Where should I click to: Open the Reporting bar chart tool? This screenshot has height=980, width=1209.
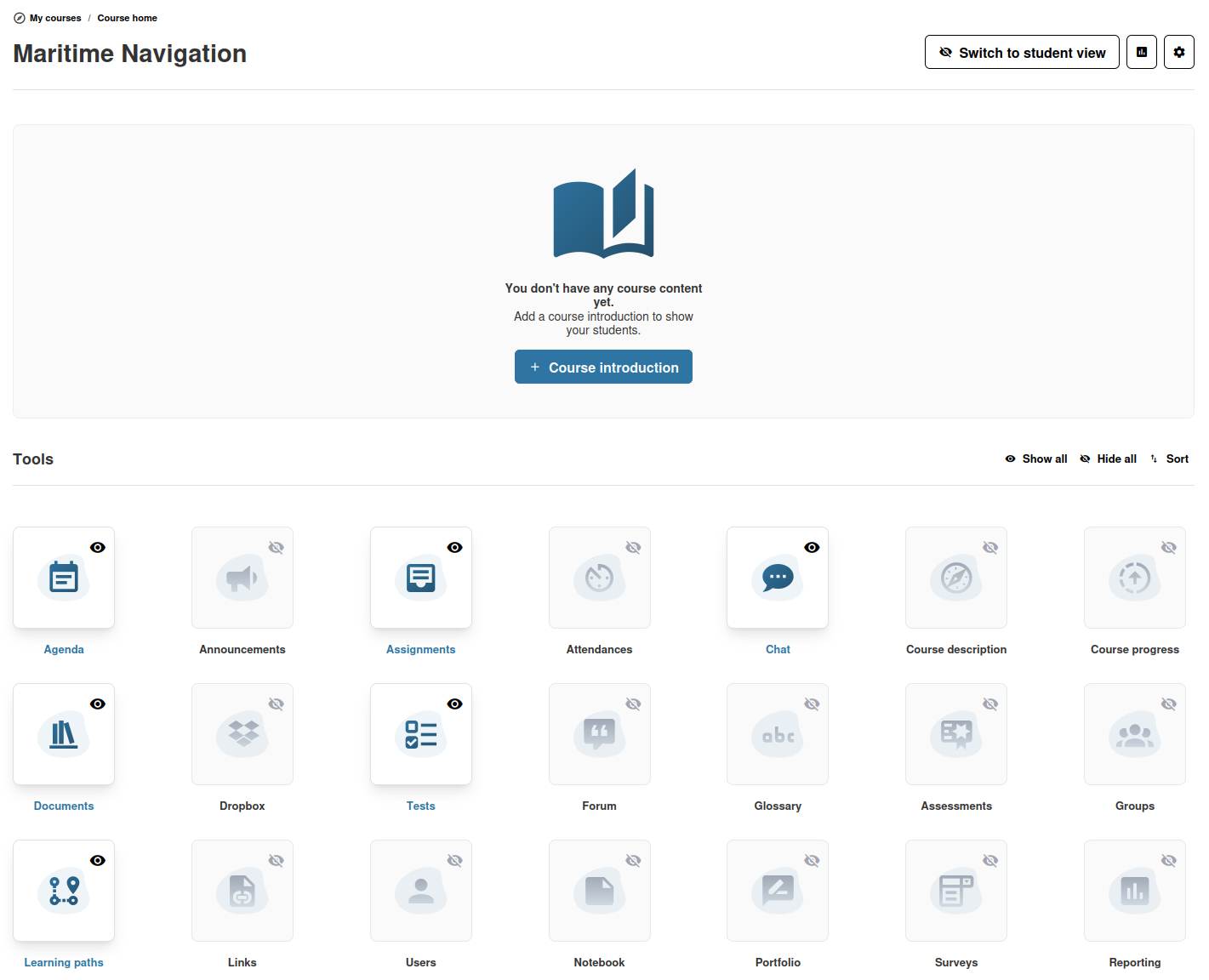(1135, 892)
